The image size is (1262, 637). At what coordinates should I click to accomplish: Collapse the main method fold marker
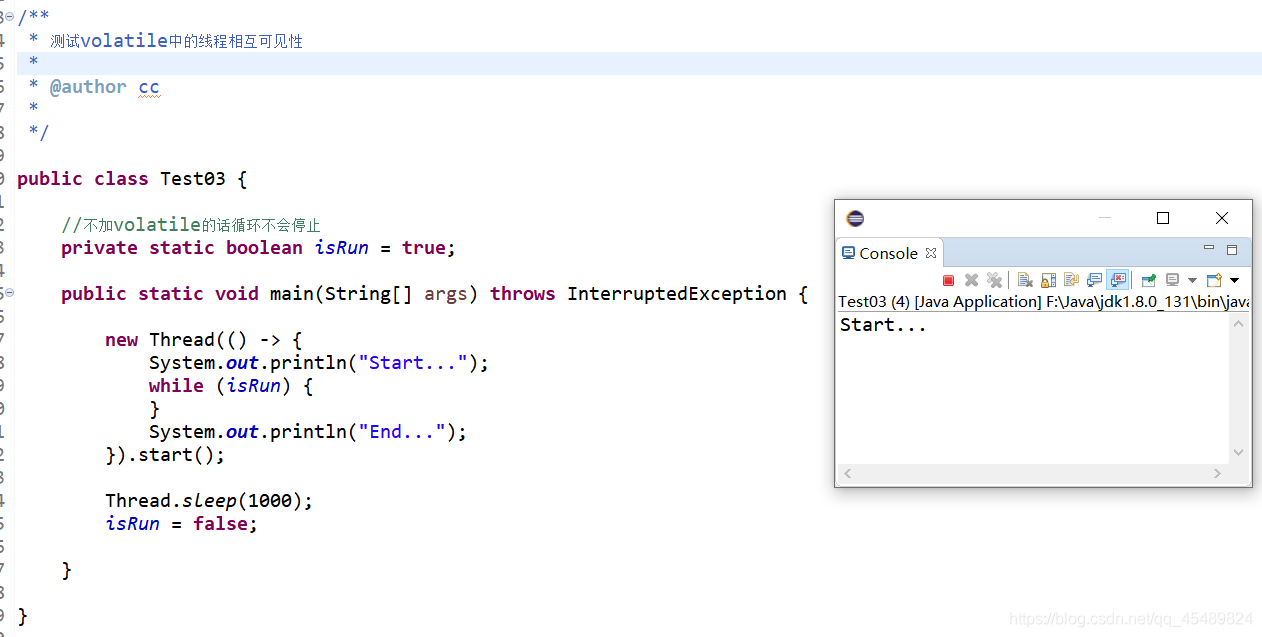[x=10, y=293]
